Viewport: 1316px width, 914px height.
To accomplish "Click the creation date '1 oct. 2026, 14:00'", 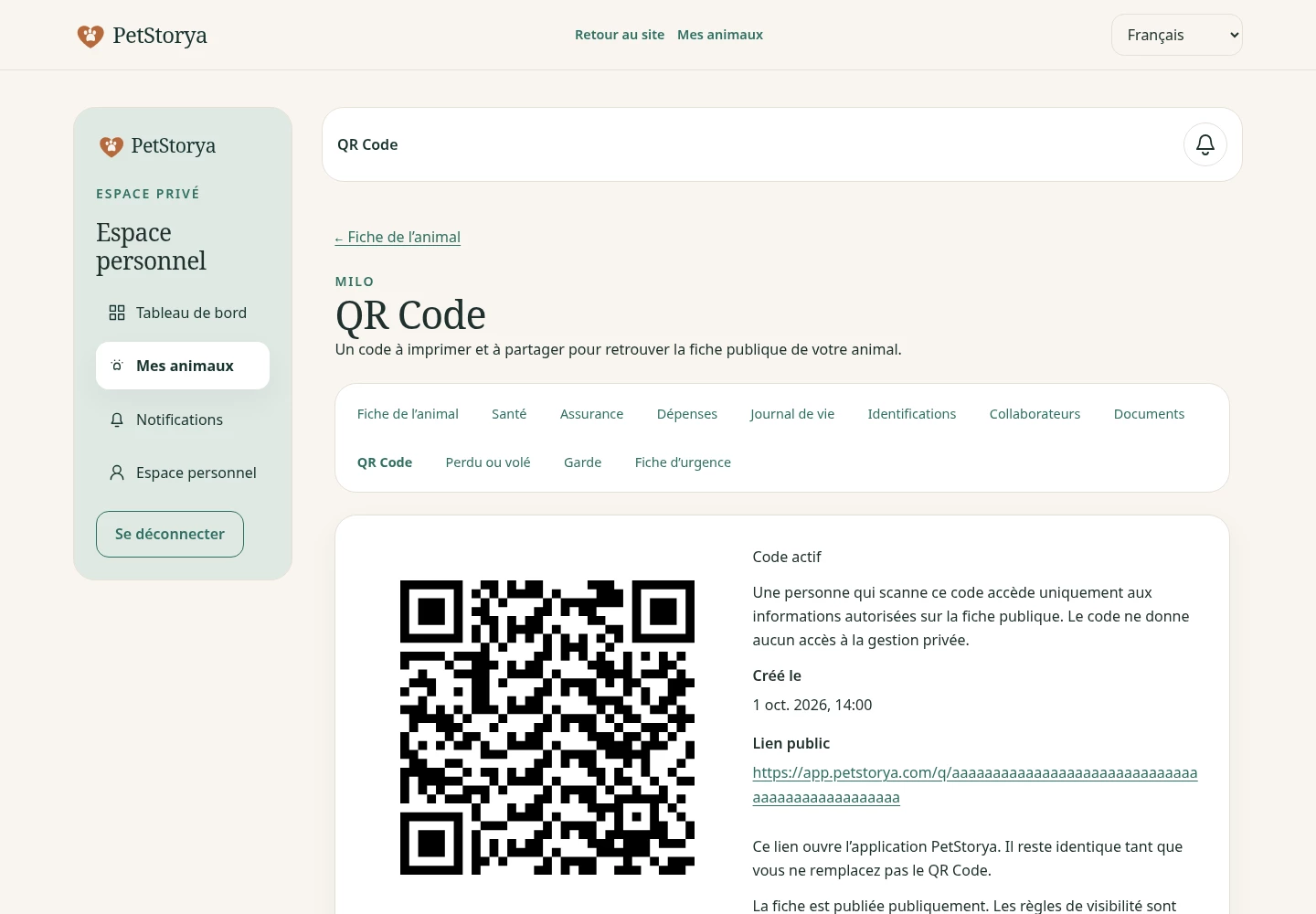I will click(812, 705).
